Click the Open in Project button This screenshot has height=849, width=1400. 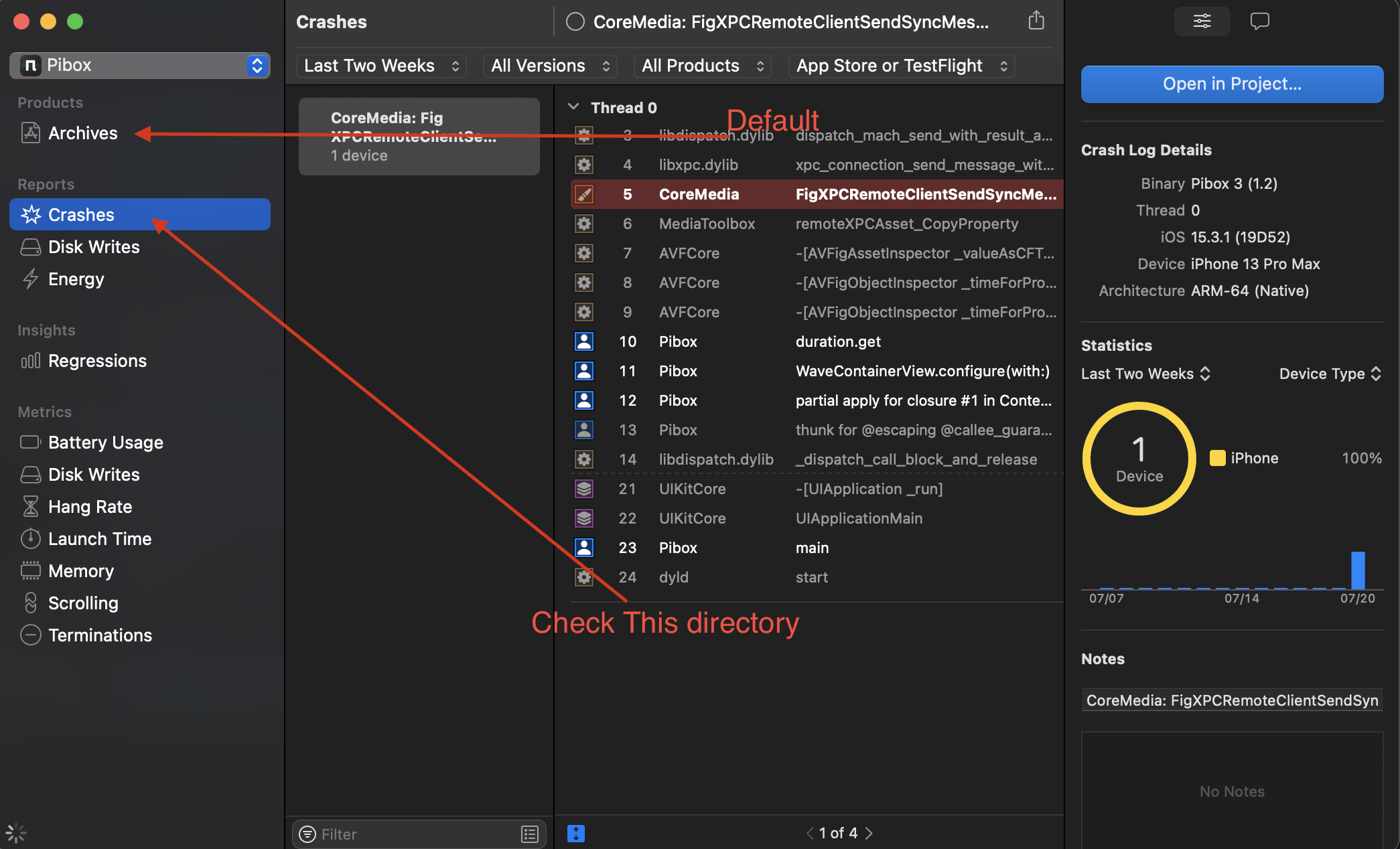pyautogui.click(x=1232, y=84)
